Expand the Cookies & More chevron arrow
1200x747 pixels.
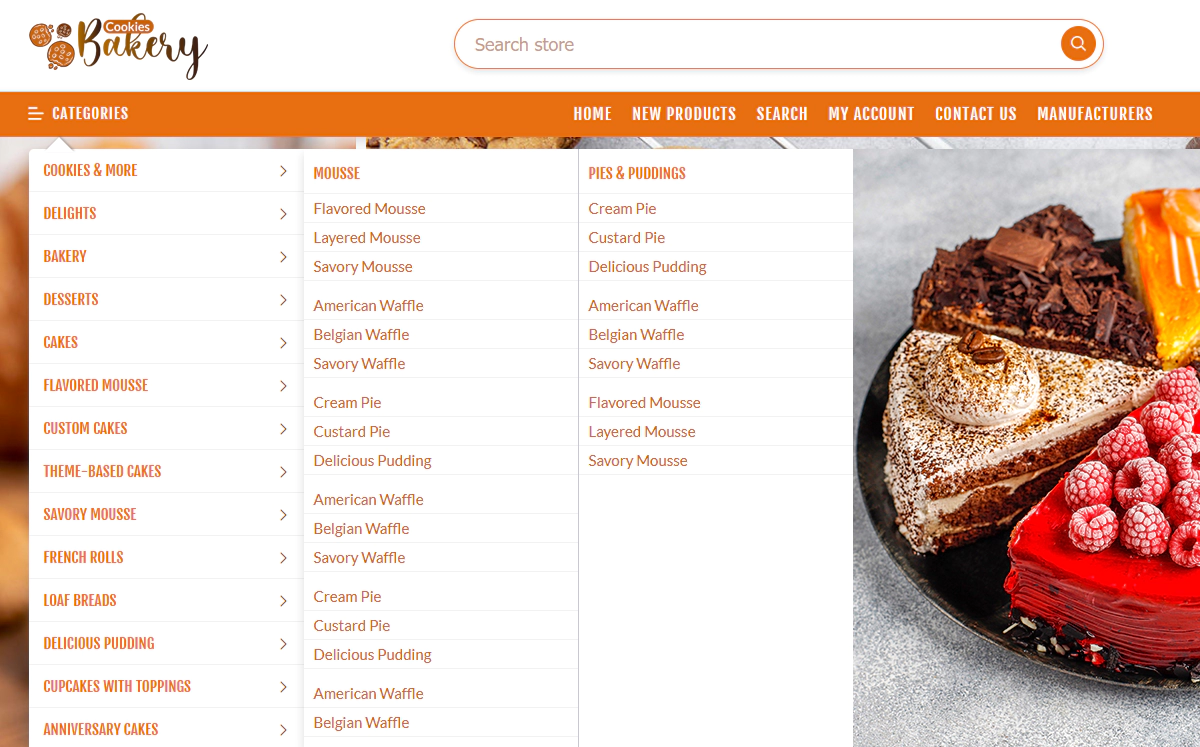pyautogui.click(x=283, y=171)
